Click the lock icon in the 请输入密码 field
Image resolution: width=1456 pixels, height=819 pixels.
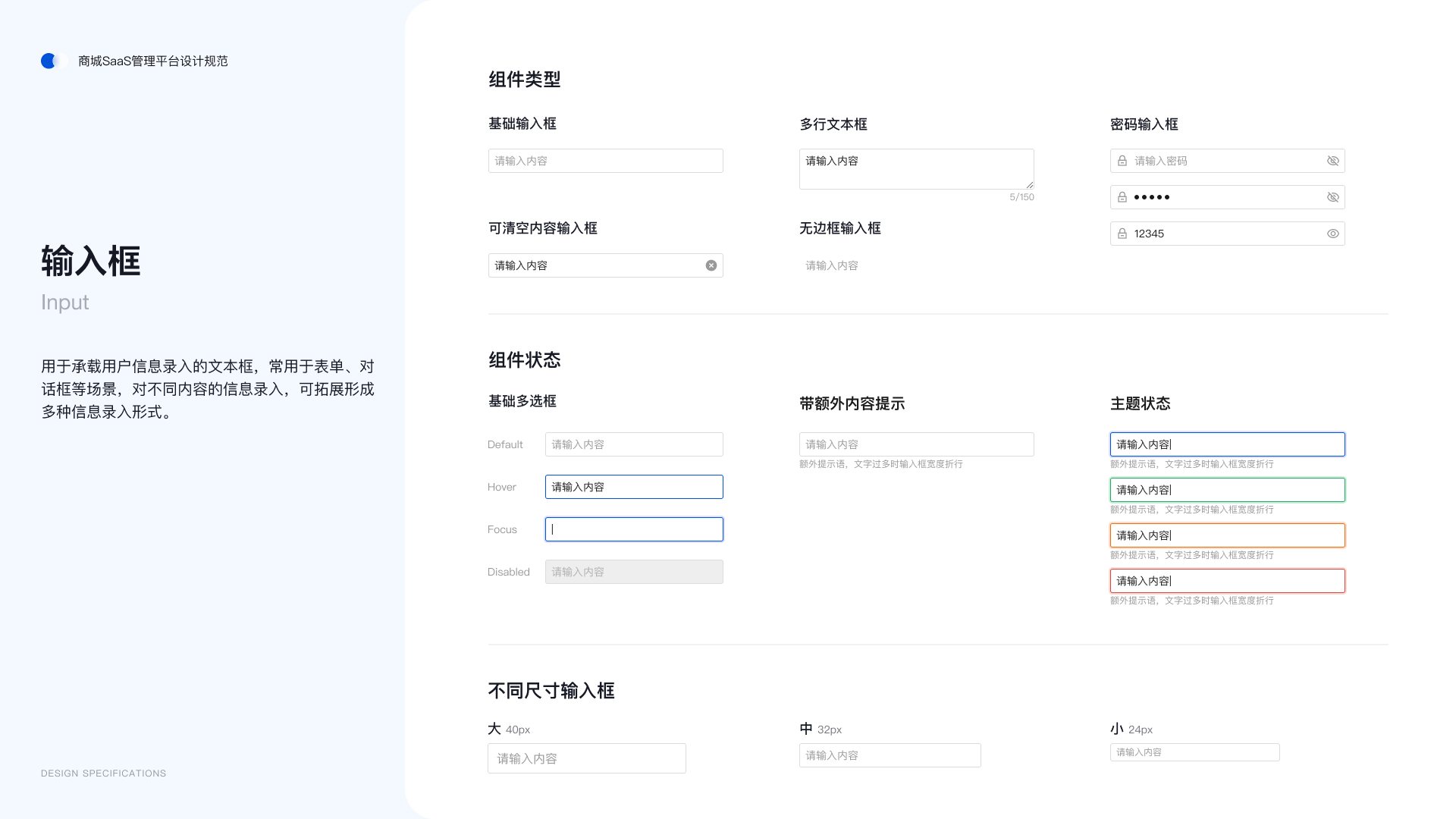(1122, 161)
